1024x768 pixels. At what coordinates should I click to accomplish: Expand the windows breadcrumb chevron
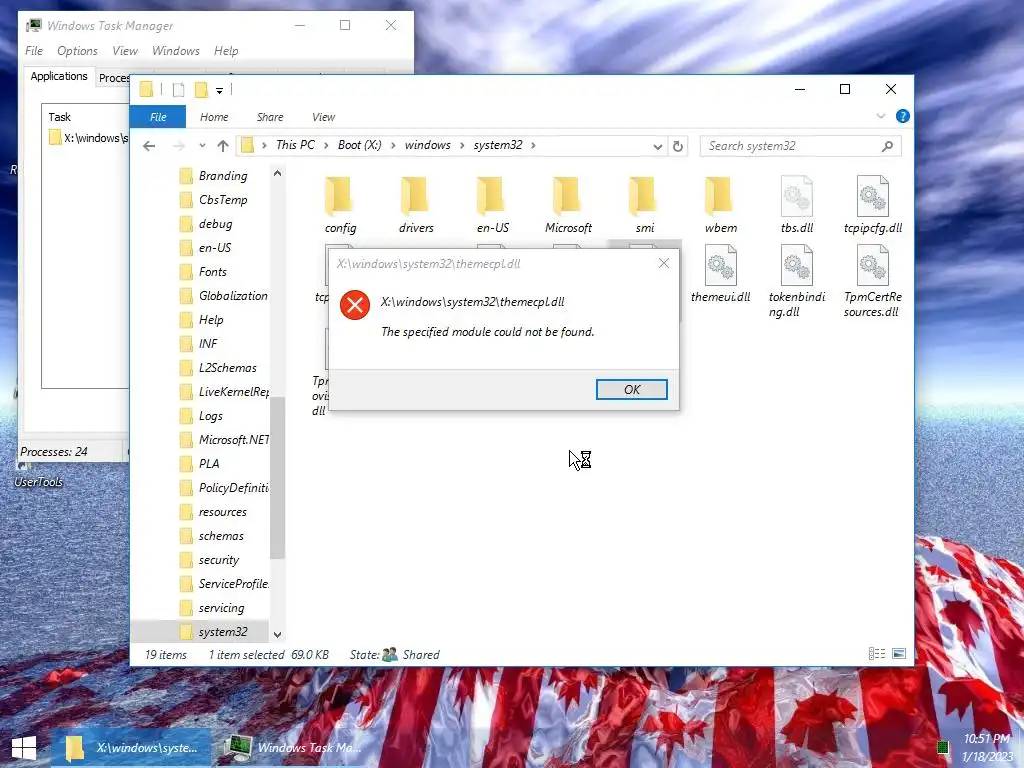click(462, 145)
